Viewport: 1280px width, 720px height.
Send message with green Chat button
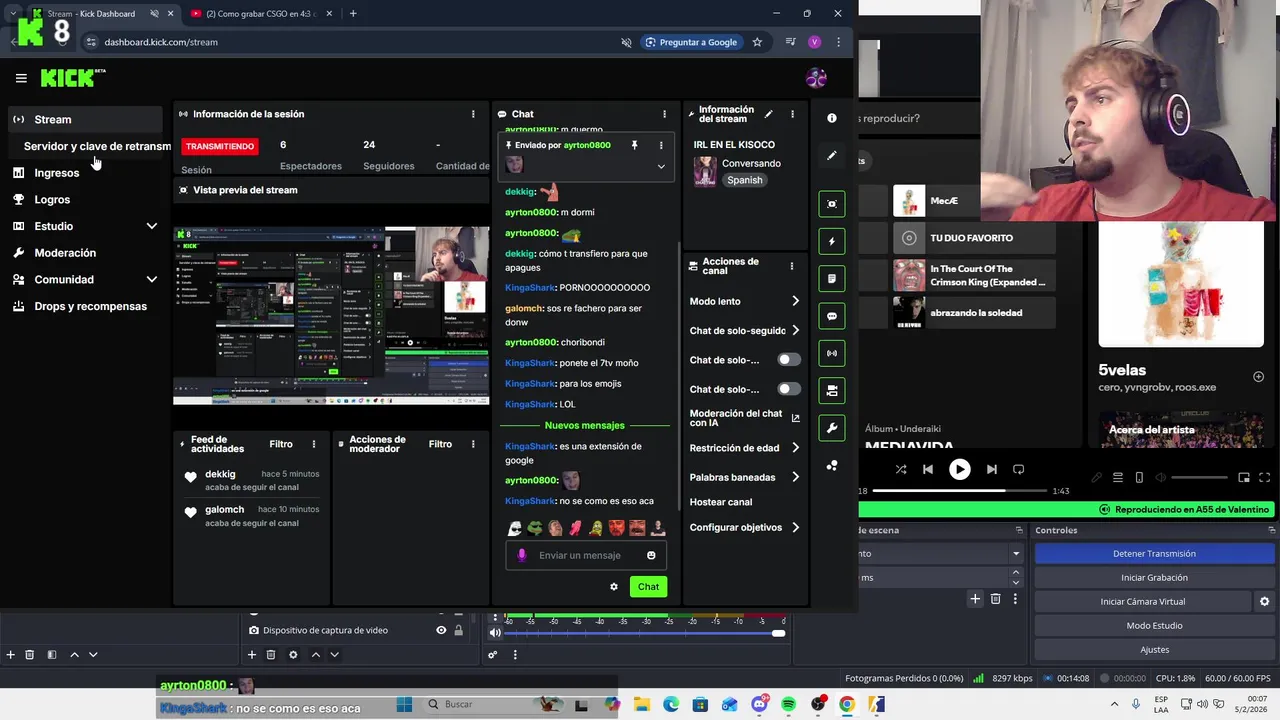(649, 587)
